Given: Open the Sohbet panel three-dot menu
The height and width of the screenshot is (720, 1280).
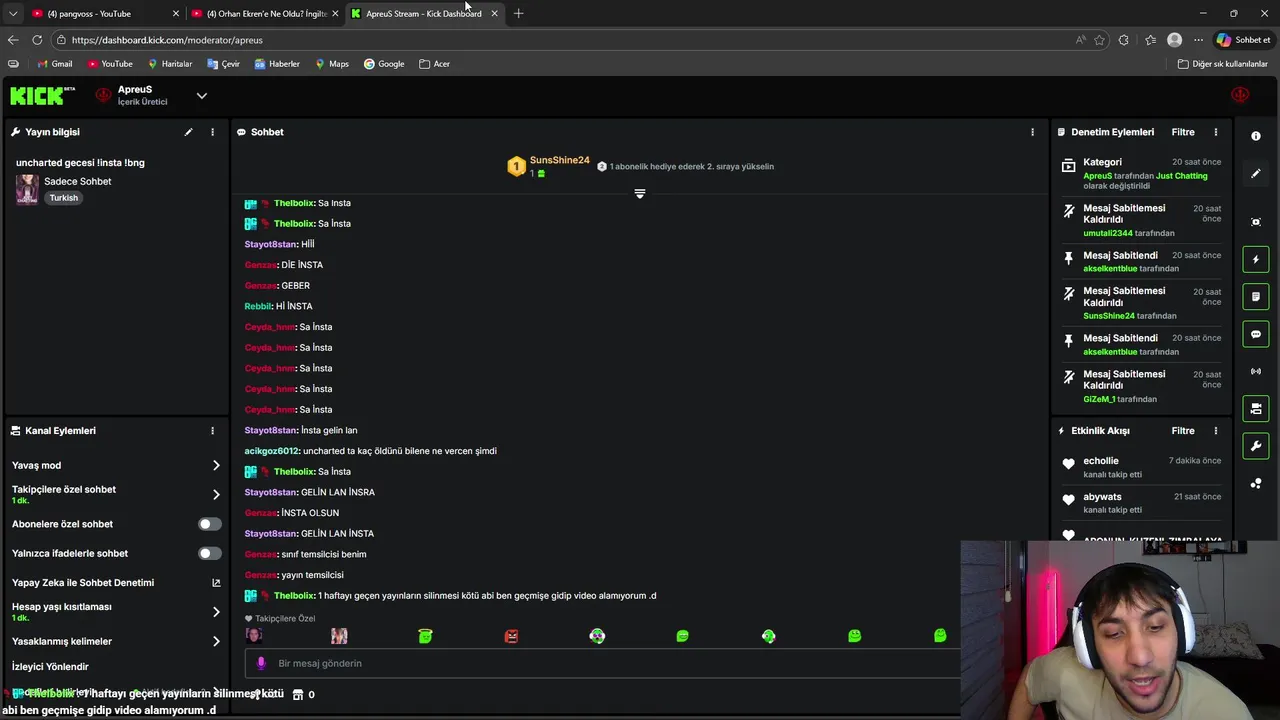Looking at the screenshot, I should [x=1032, y=132].
